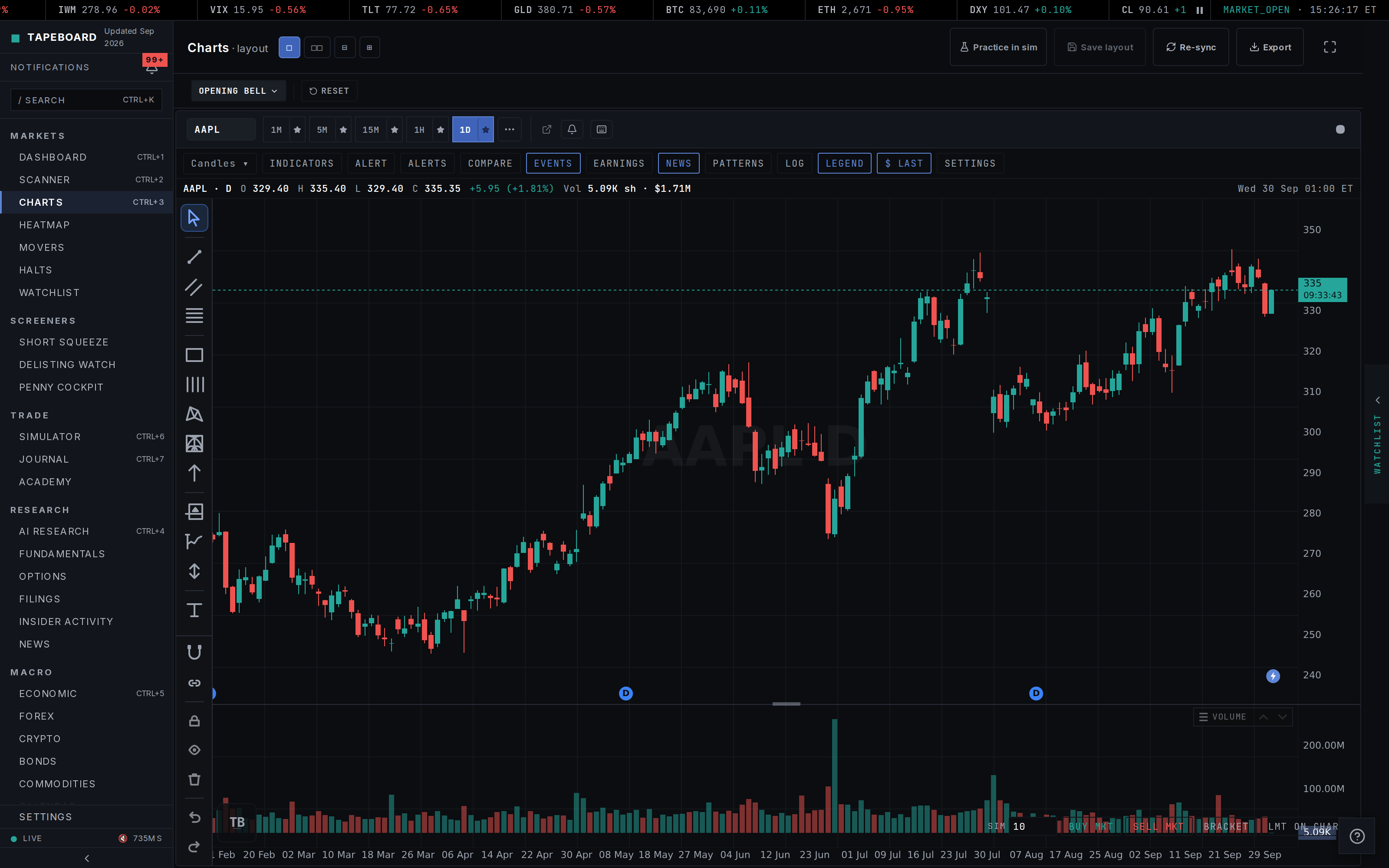Image resolution: width=1389 pixels, height=868 pixels.
Task: Toggle the NEWS overlay
Action: point(678,164)
